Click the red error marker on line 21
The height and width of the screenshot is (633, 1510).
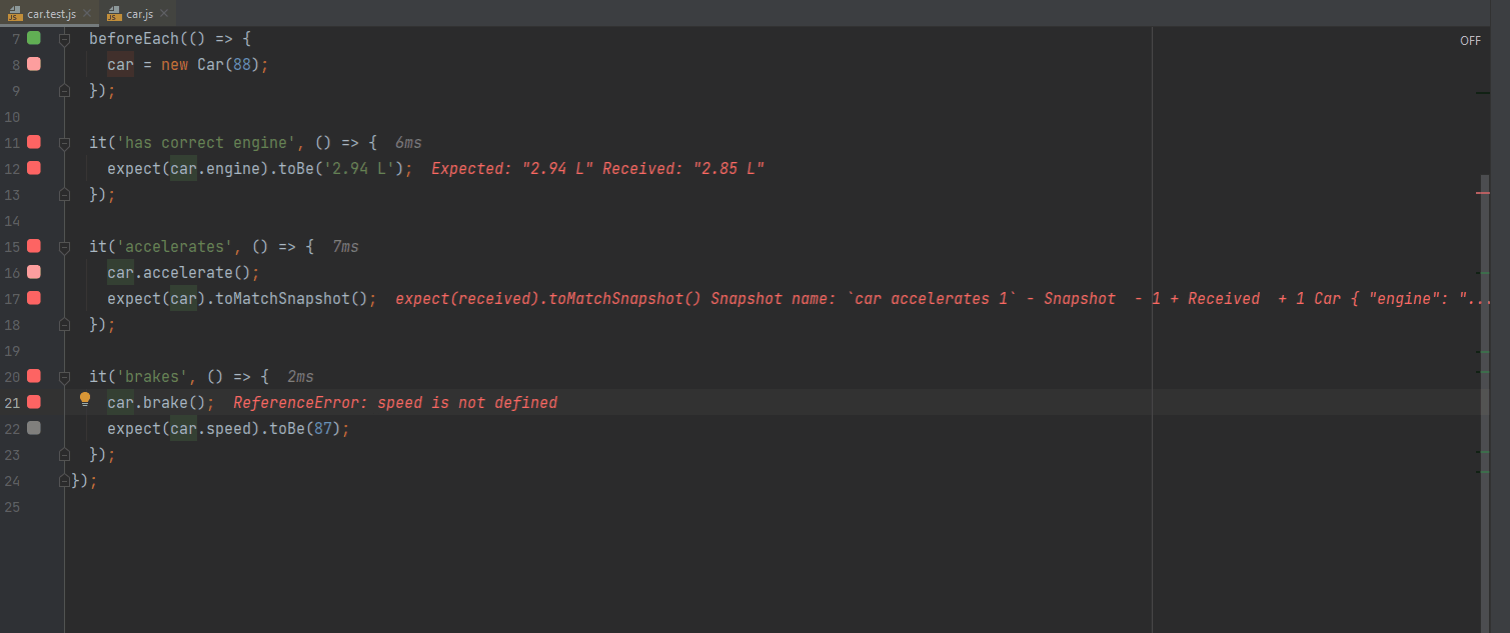click(34, 402)
